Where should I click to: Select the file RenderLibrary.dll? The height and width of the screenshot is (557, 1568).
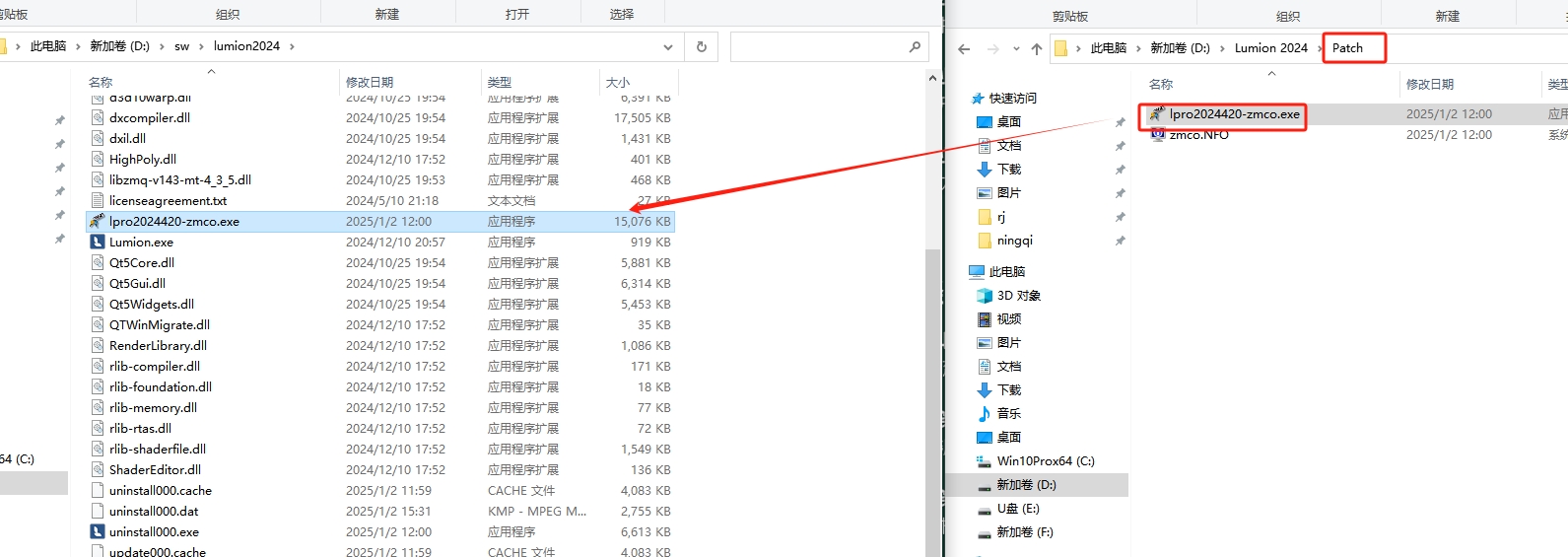(x=158, y=345)
